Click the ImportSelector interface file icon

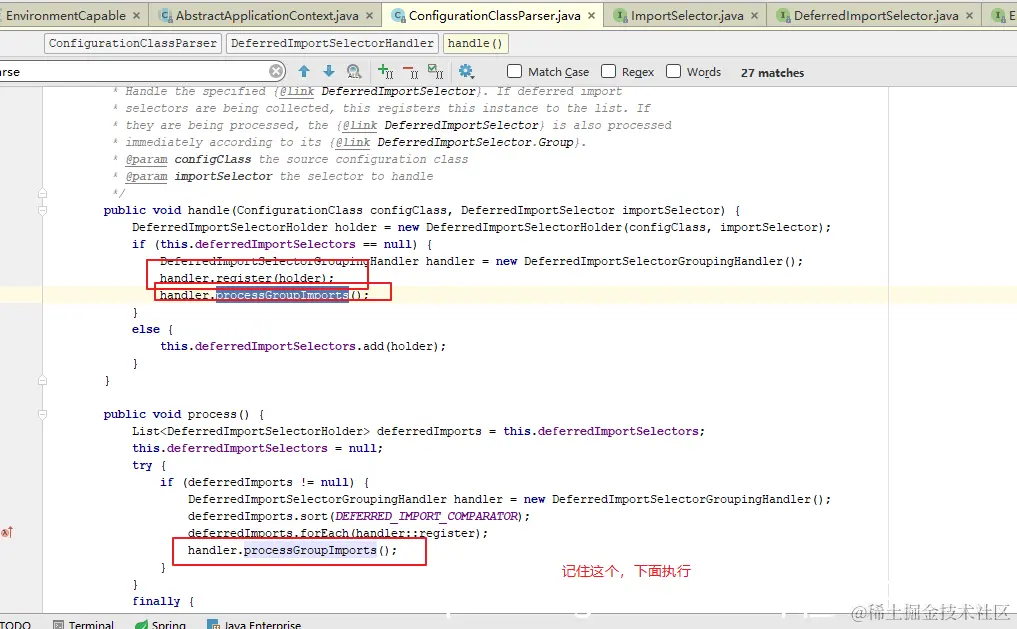pos(621,16)
